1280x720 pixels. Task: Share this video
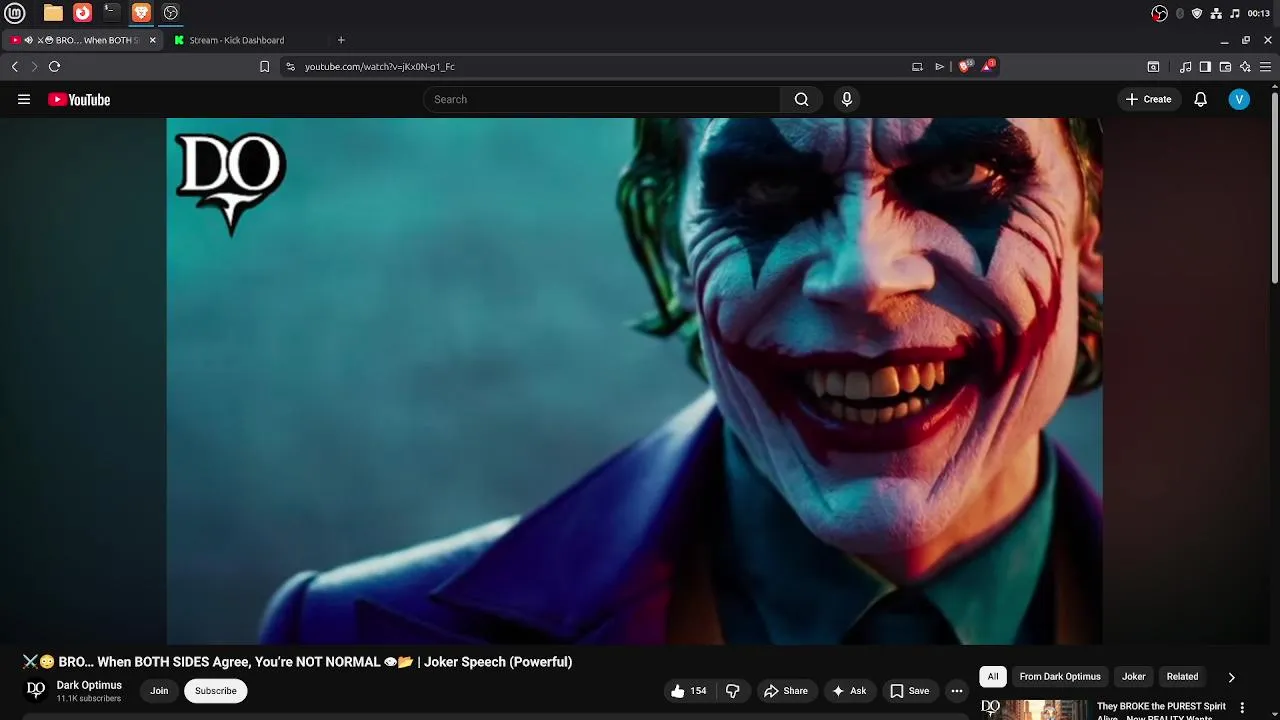click(786, 691)
